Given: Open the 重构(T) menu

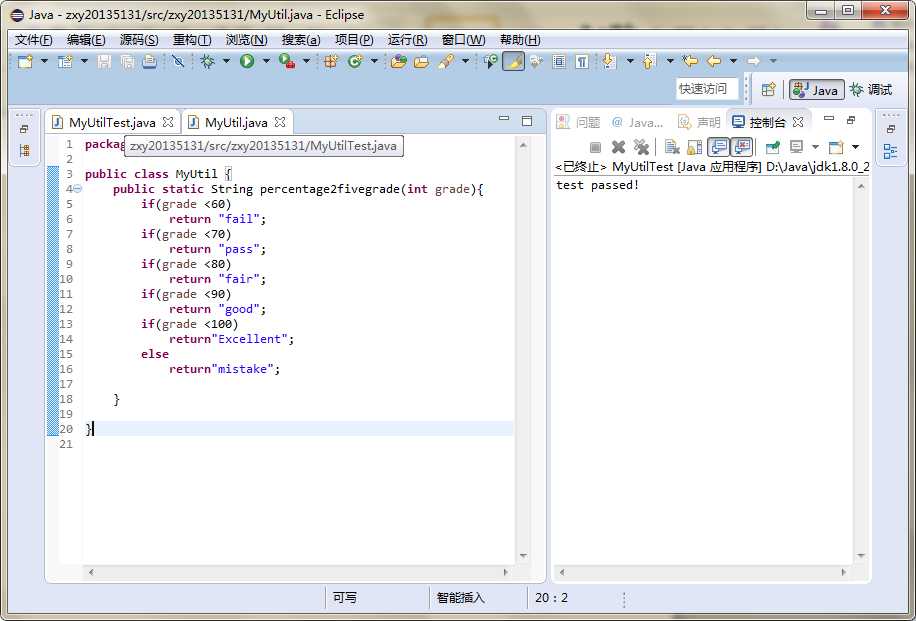Looking at the screenshot, I should click(x=192, y=40).
